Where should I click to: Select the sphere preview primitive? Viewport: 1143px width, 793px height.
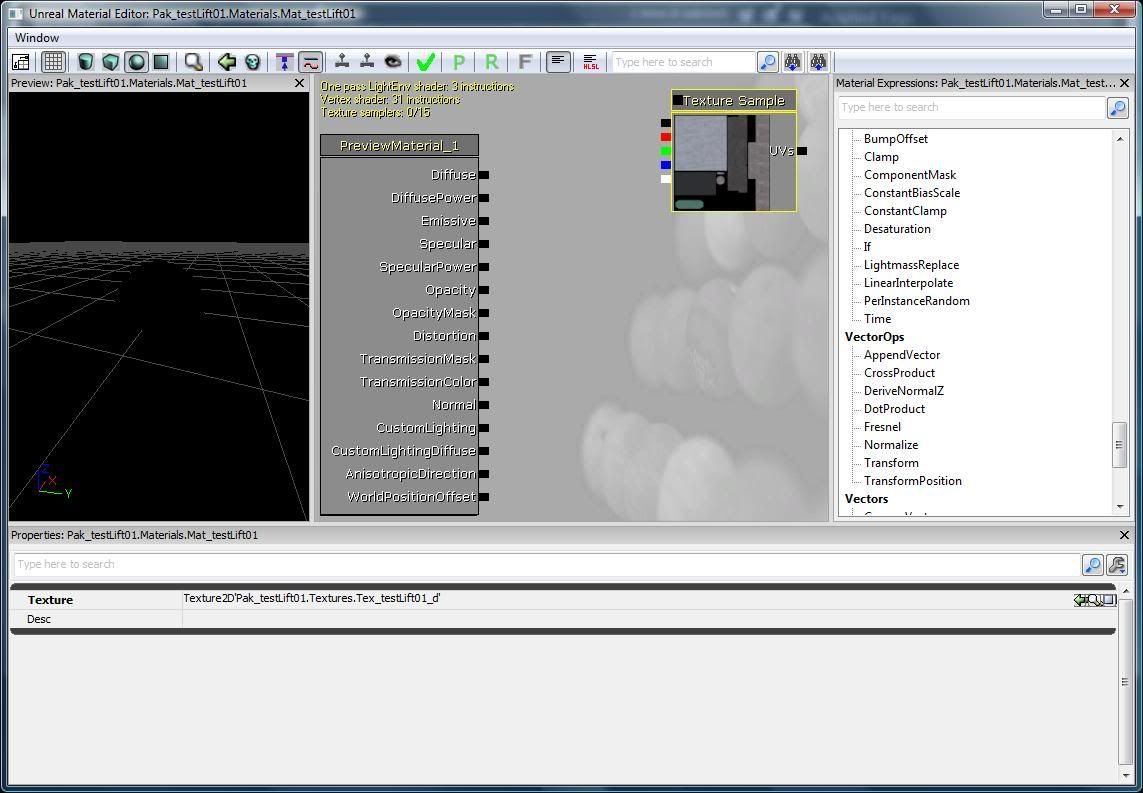(x=136, y=62)
